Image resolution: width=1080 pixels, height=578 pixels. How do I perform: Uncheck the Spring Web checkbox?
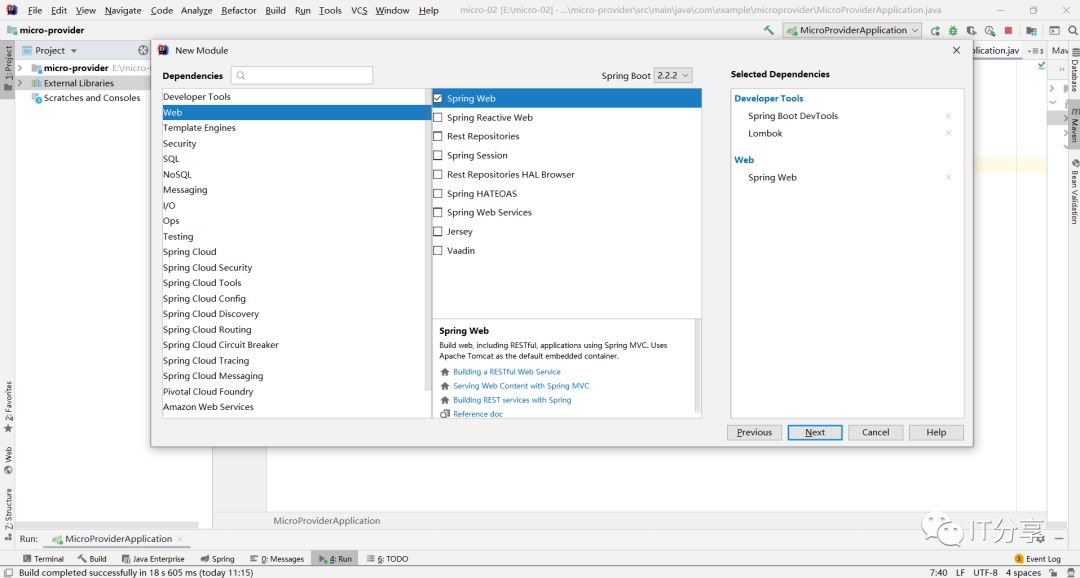(x=438, y=99)
